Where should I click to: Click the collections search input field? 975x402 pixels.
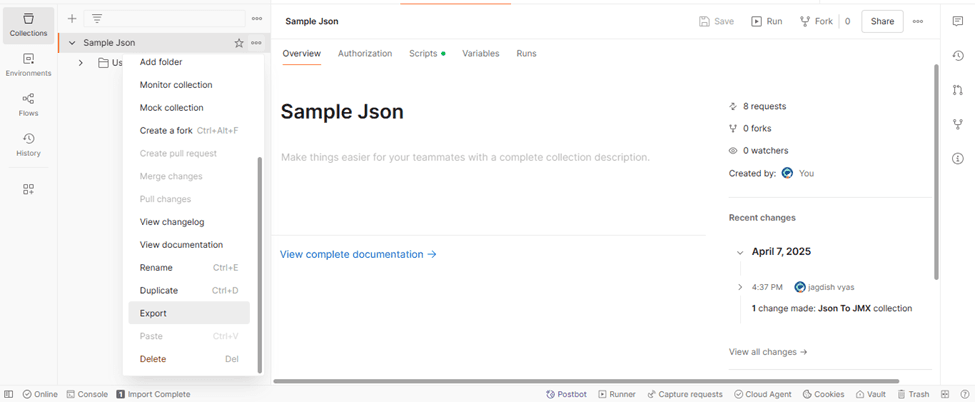[x=165, y=19]
